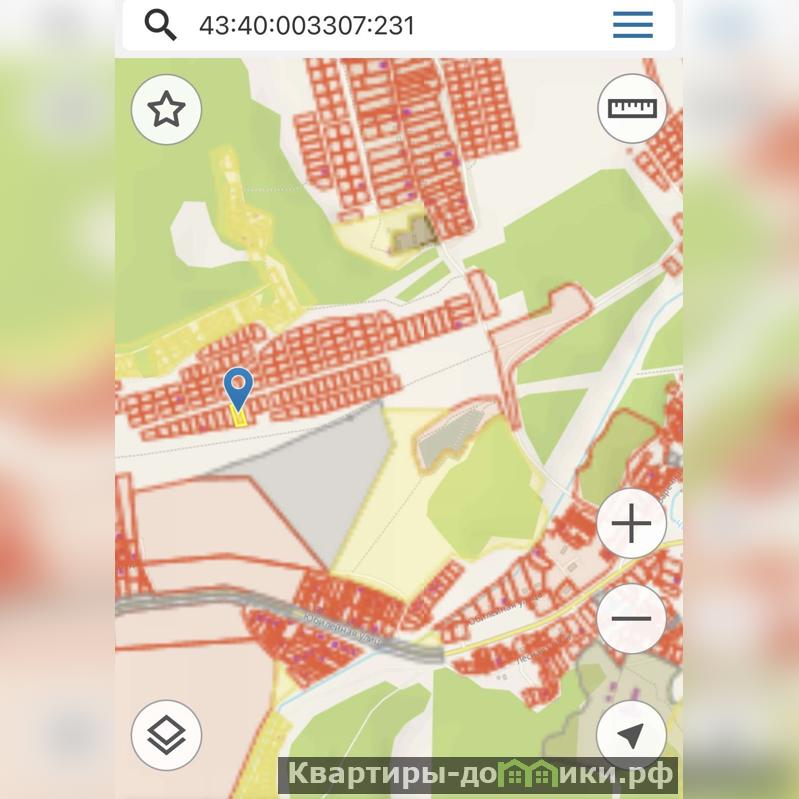Select the yellow highlighted parcel under pin
Screen dimensions: 799x799
point(239,417)
